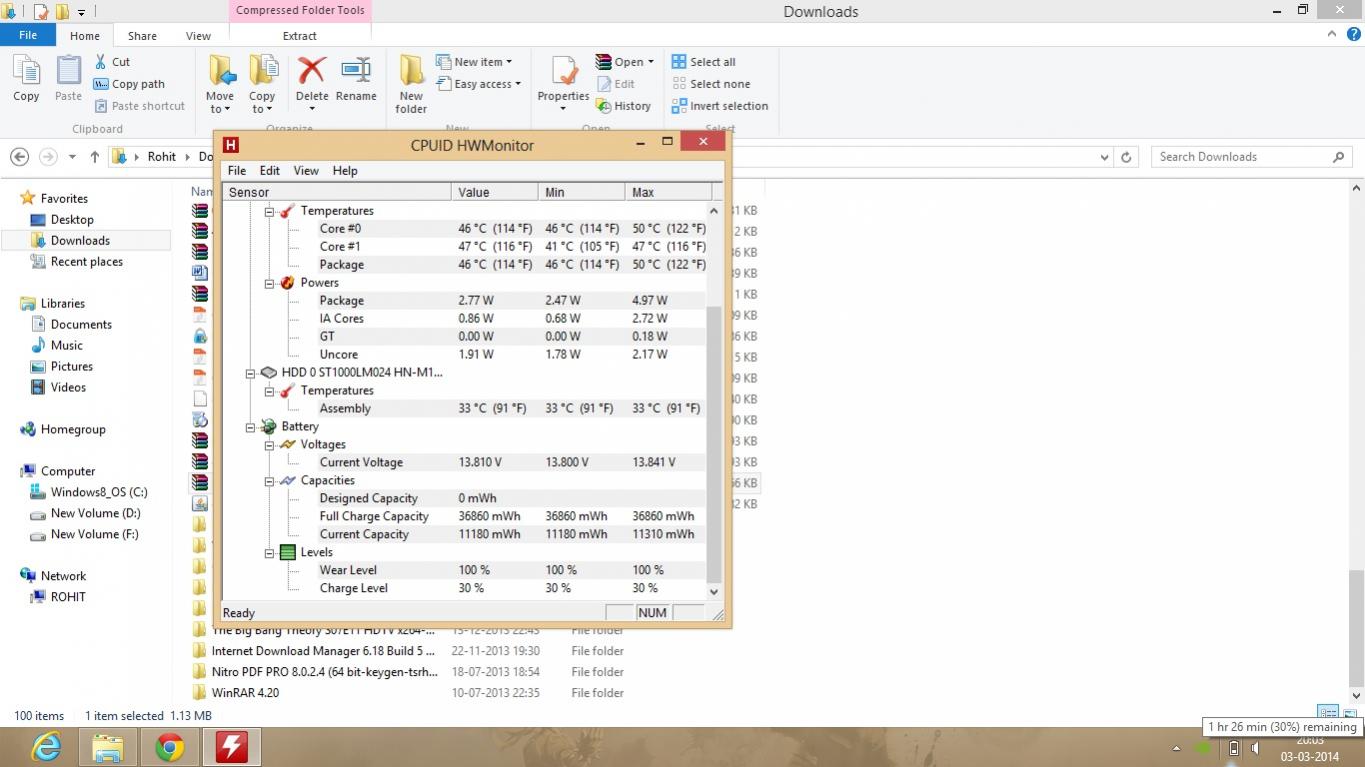Click the battery icon in system tray

1233,748
